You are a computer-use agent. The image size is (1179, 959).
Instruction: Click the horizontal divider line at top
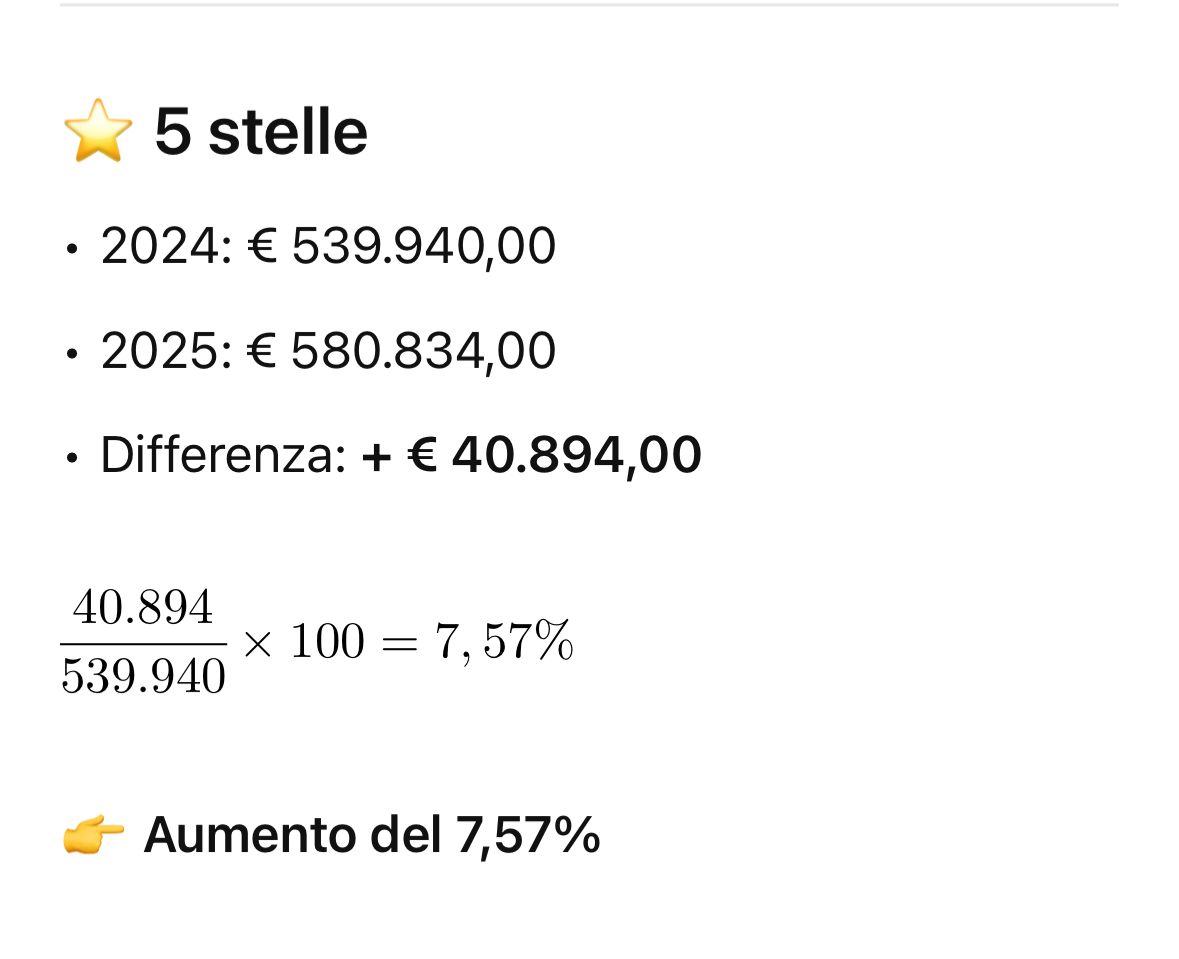point(589,4)
